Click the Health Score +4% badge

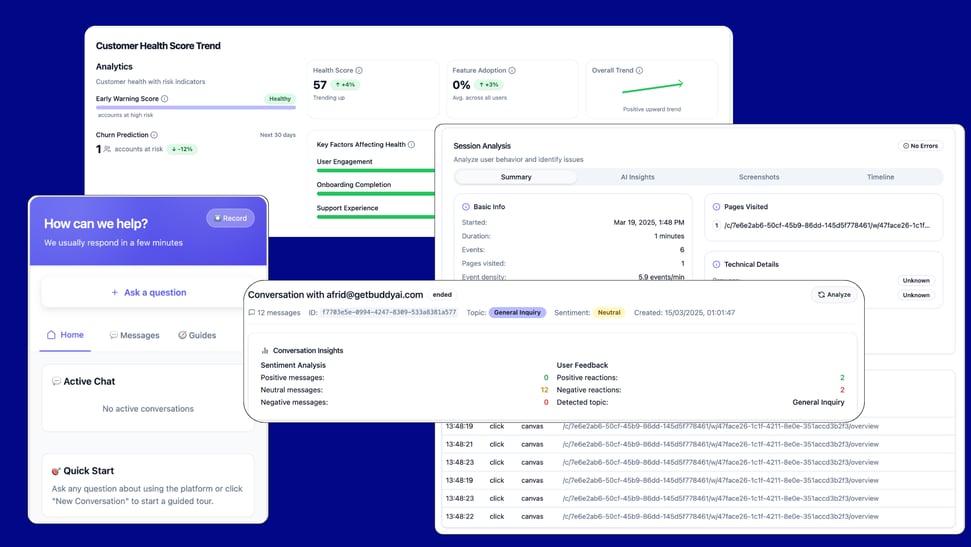pyautogui.click(x=345, y=85)
